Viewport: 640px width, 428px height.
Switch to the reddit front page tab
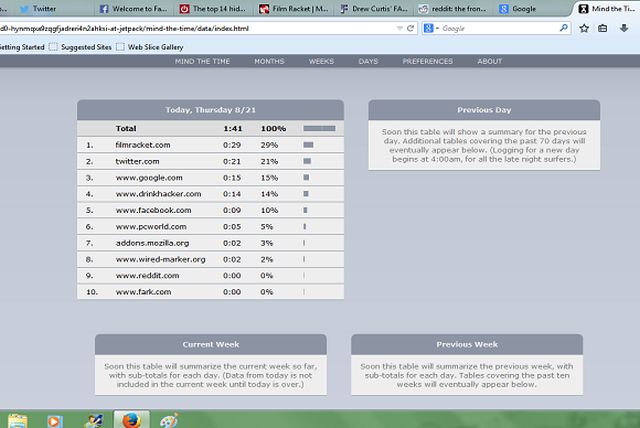pos(453,9)
